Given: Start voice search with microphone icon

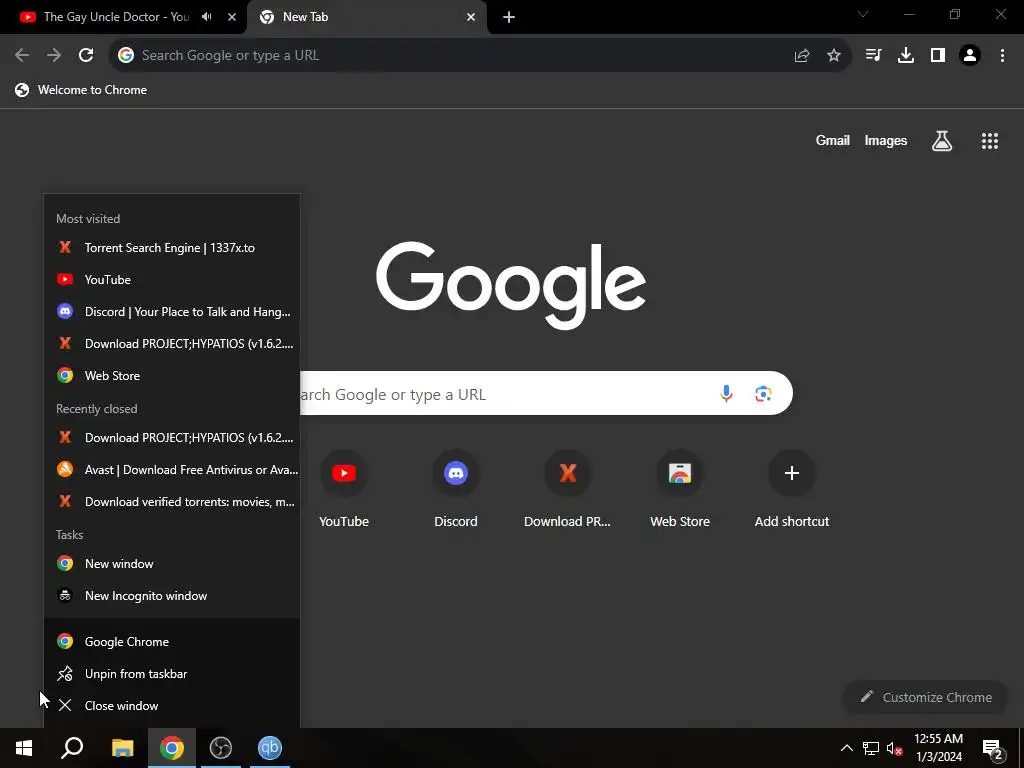Looking at the screenshot, I should coord(726,394).
